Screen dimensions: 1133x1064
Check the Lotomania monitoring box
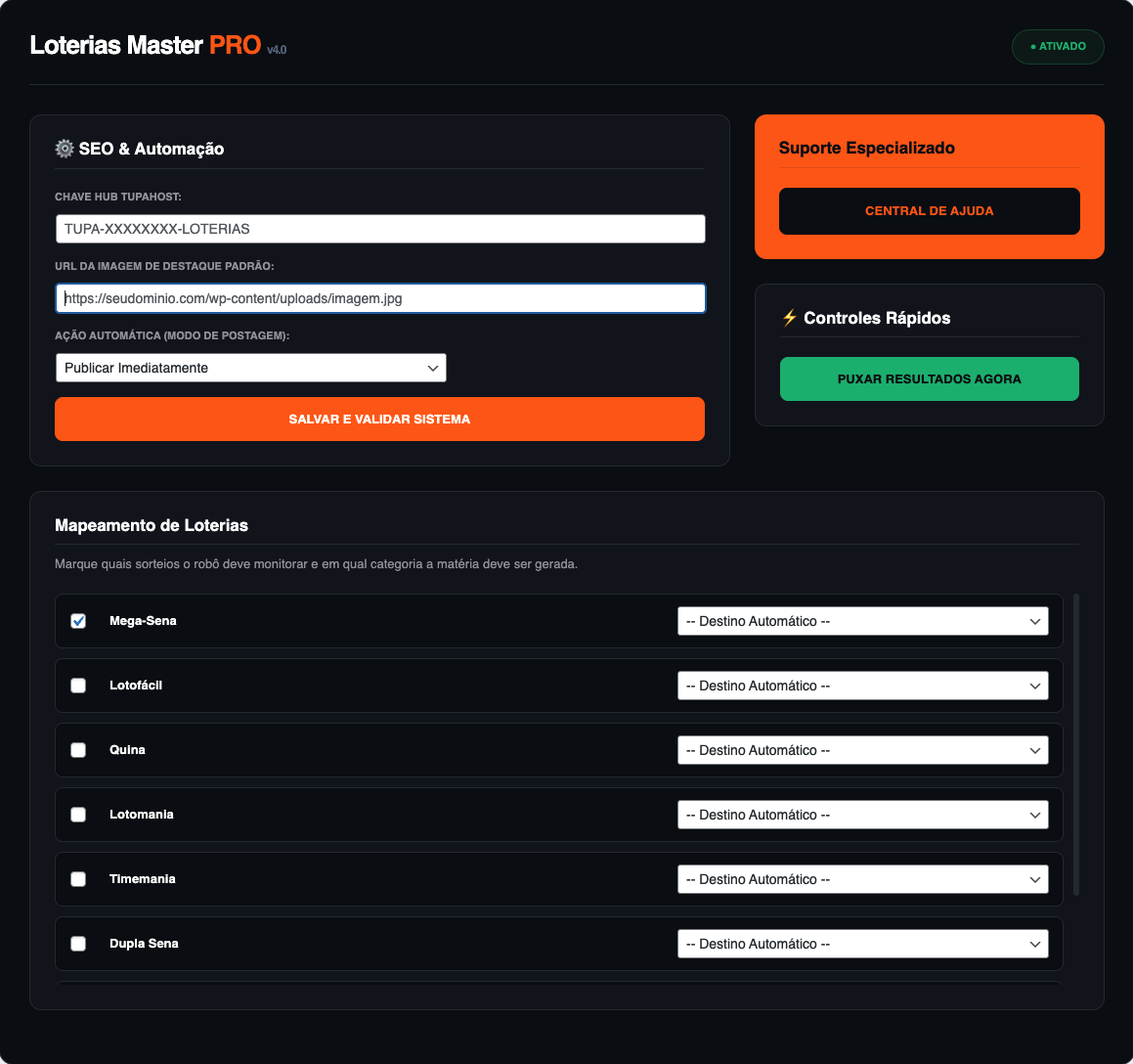point(78,815)
